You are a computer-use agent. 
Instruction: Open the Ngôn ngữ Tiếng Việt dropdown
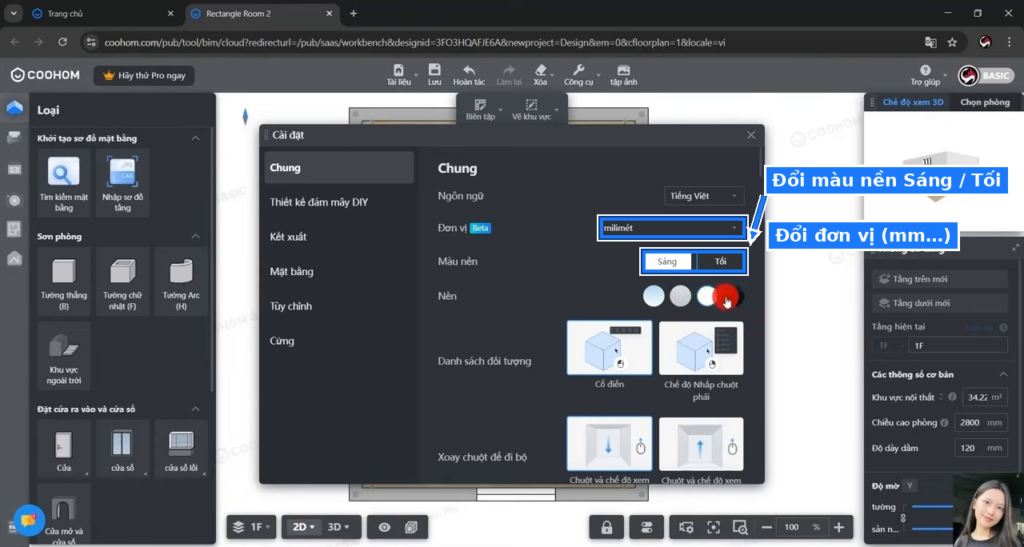tap(704, 196)
